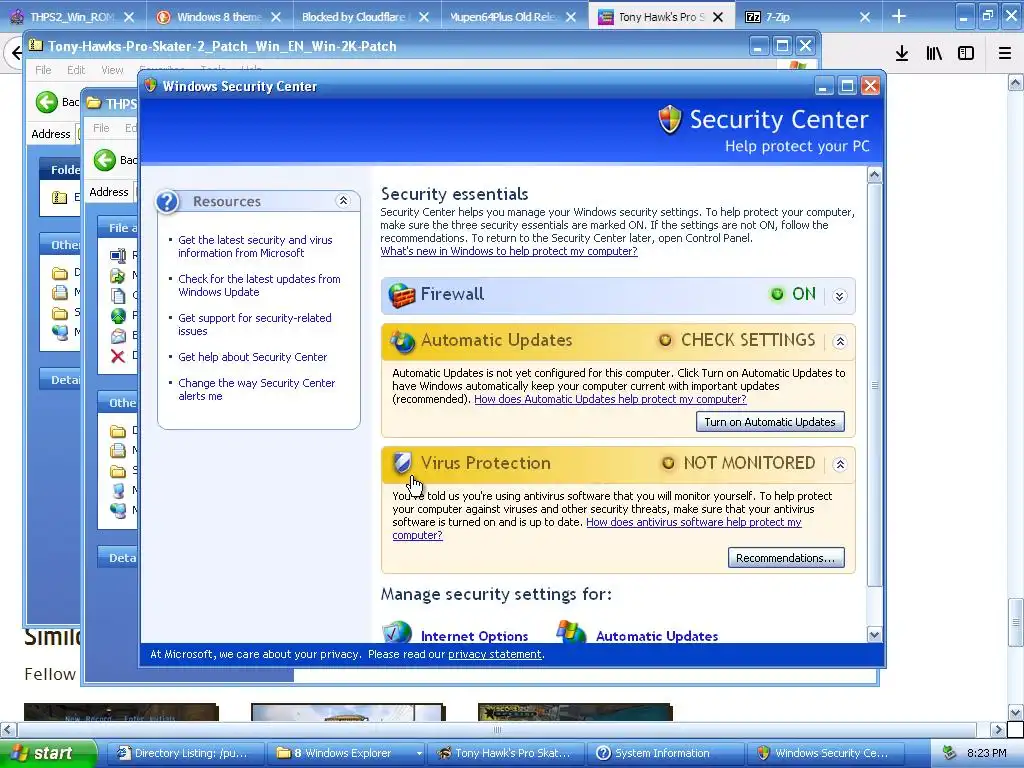
Task: Switch to the Mupen64Plus Old Releases tab
Action: (504, 17)
